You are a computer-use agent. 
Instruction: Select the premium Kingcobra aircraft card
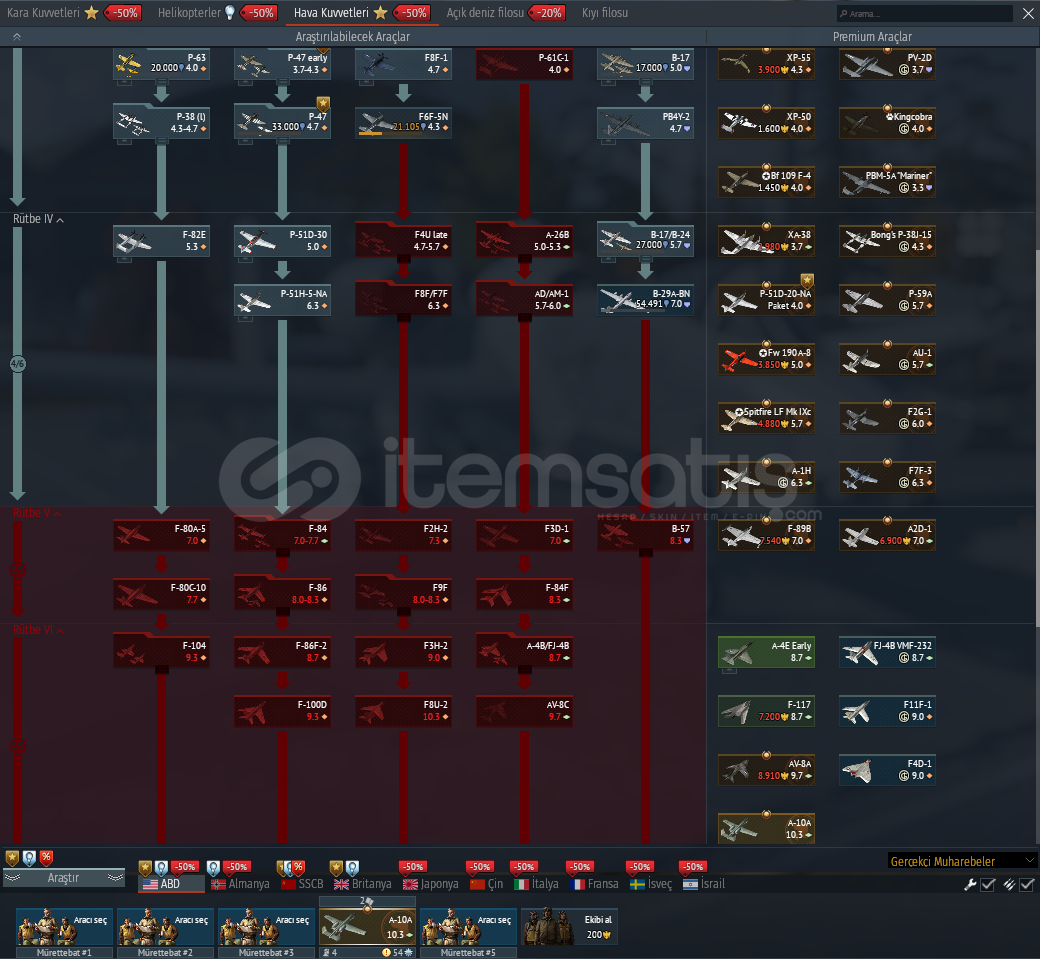[887, 123]
